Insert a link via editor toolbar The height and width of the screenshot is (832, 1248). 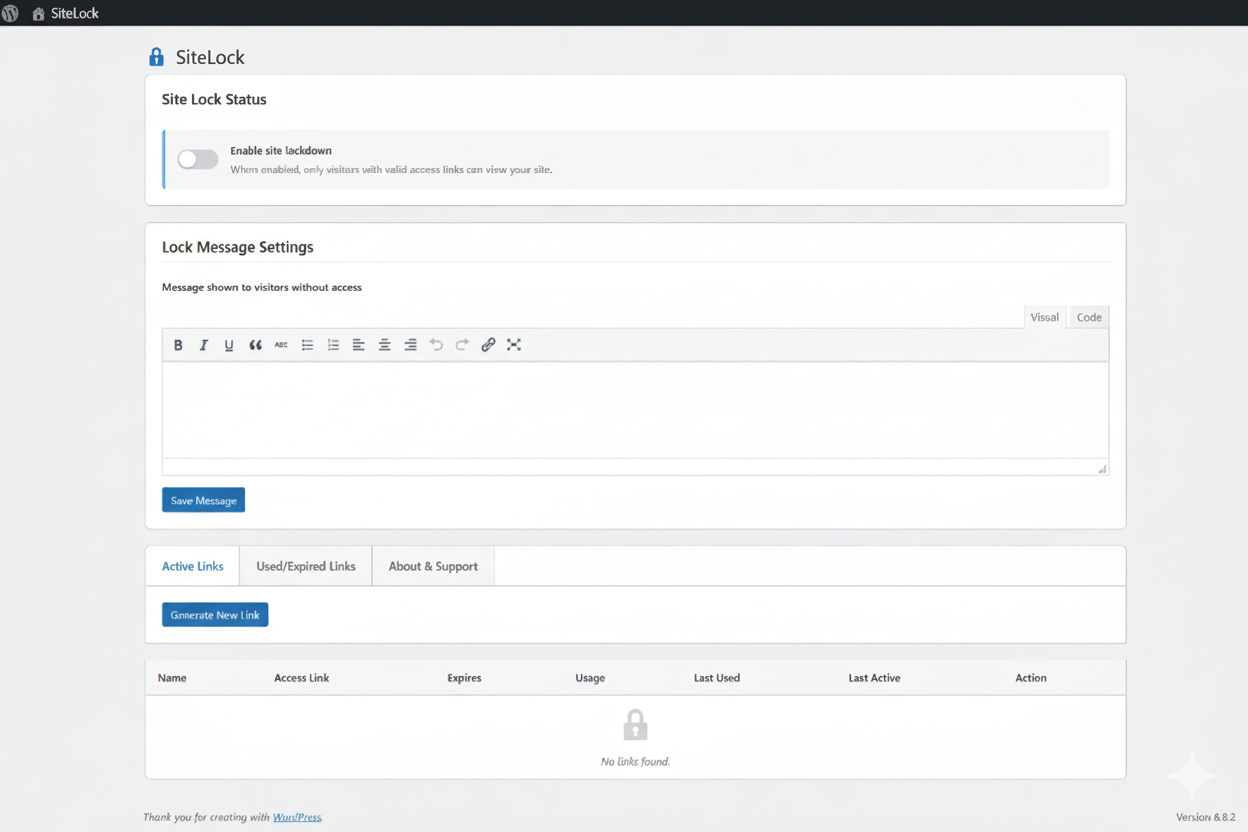point(488,345)
